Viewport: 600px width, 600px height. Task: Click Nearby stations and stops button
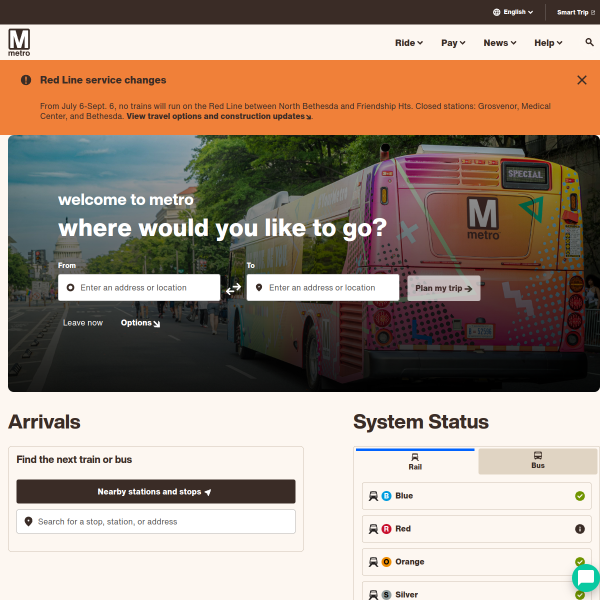pos(156,491)
